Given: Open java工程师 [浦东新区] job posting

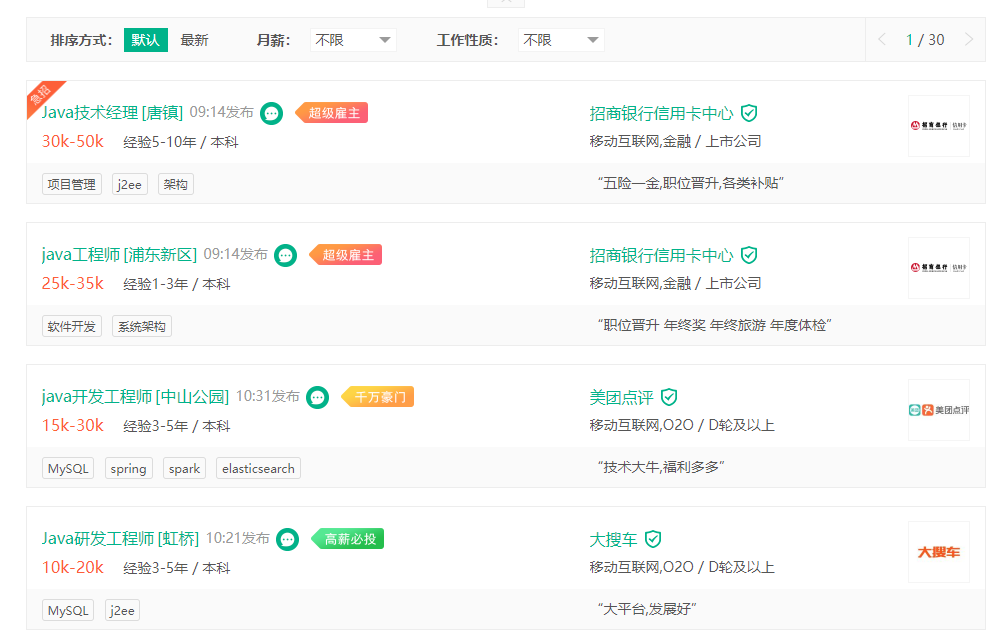Looking at the screenshot, I should [119, 255].
